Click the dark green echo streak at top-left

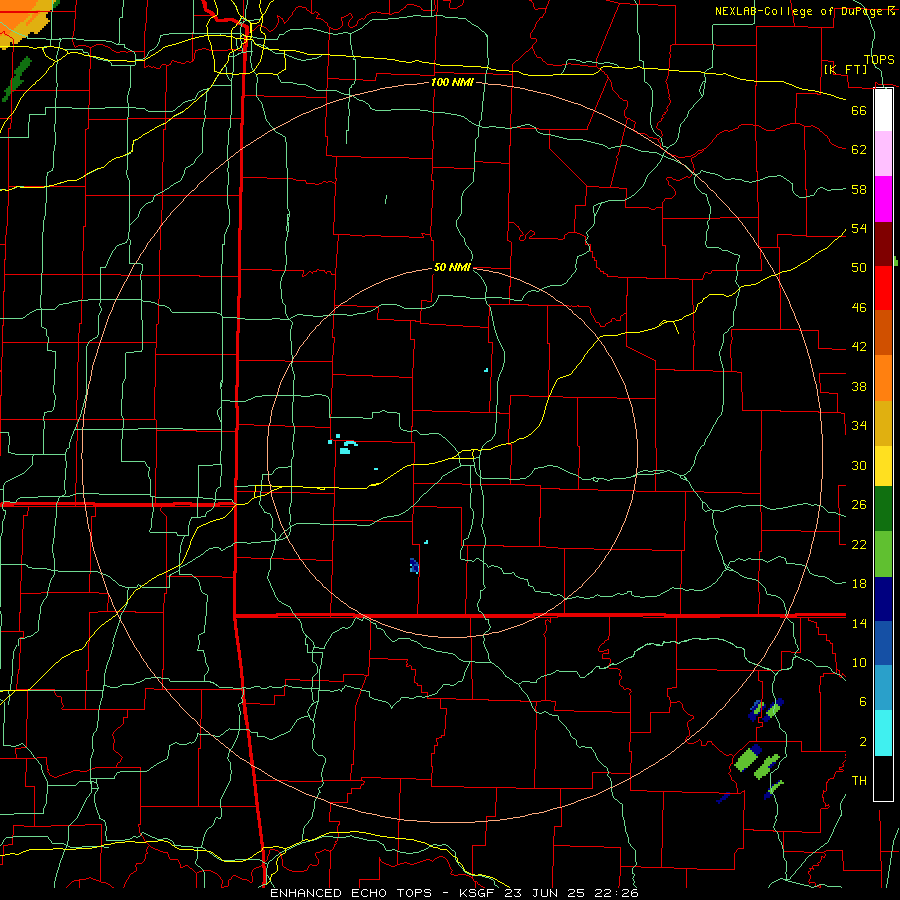[x=16, y=79]
